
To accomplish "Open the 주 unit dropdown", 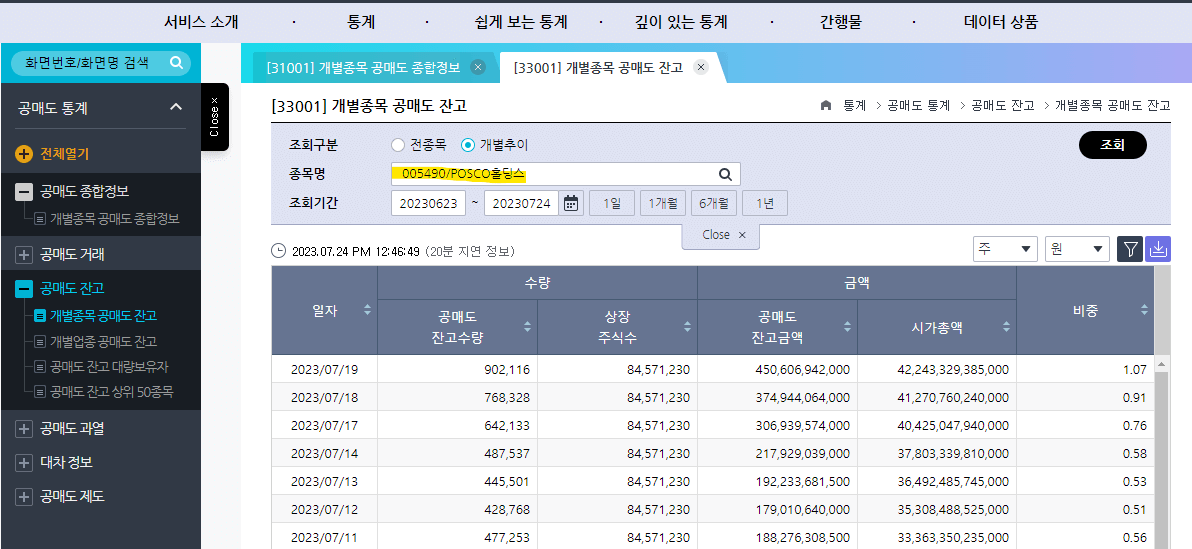I will (1006, 249).
